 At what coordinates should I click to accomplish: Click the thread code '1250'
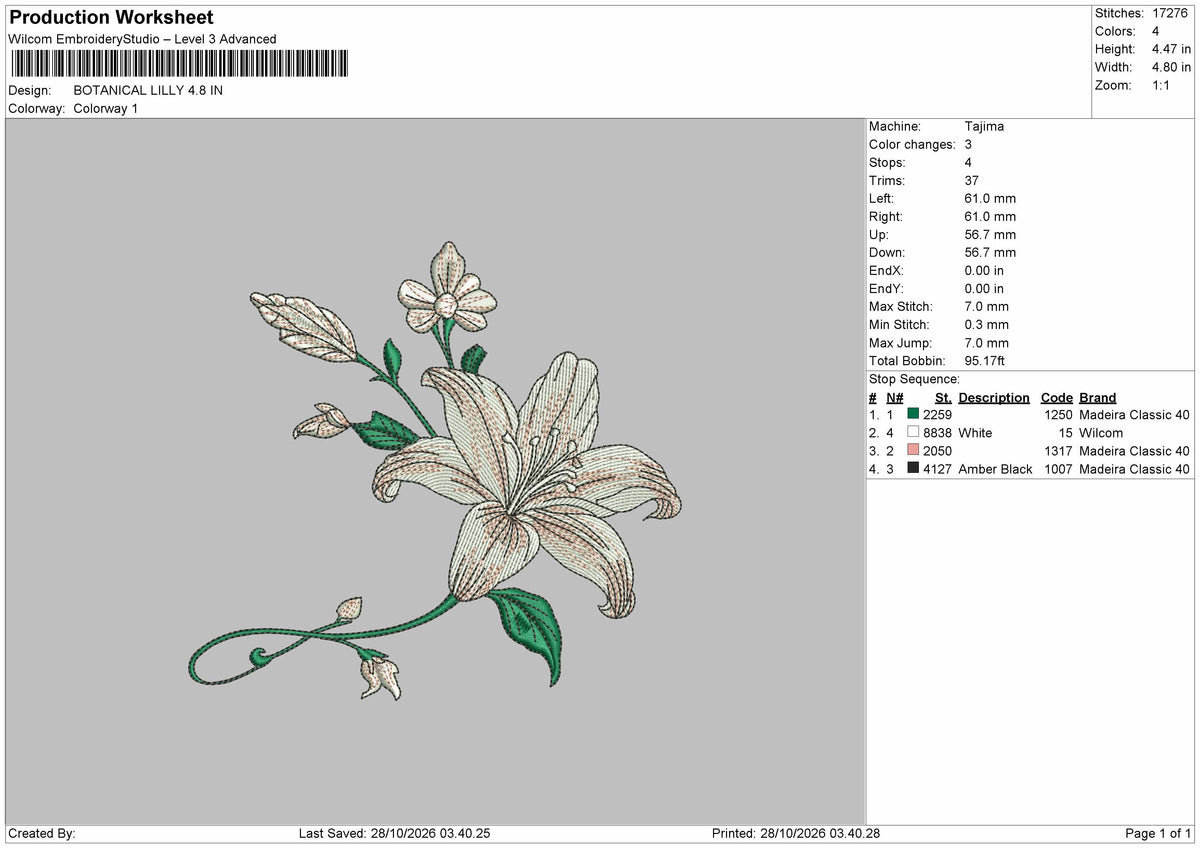click(x=1057, y=415)
